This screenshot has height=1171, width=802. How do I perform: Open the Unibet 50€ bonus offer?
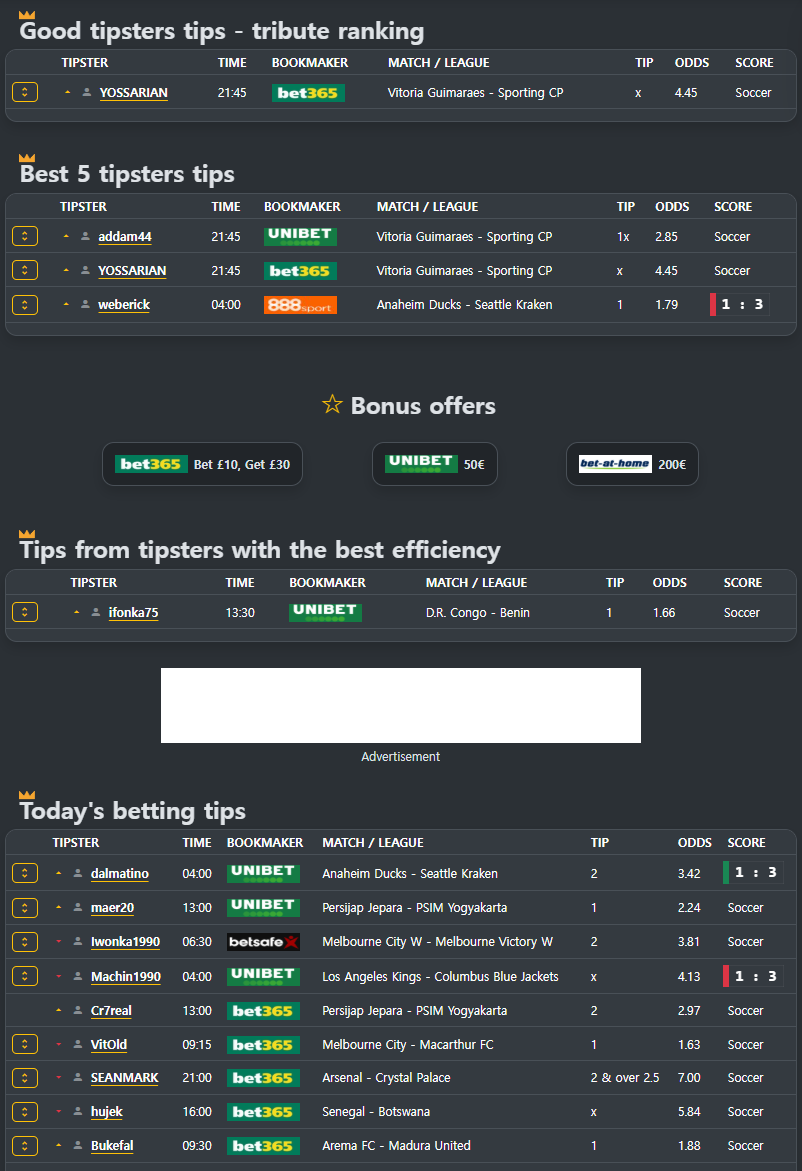pos(435,465)
